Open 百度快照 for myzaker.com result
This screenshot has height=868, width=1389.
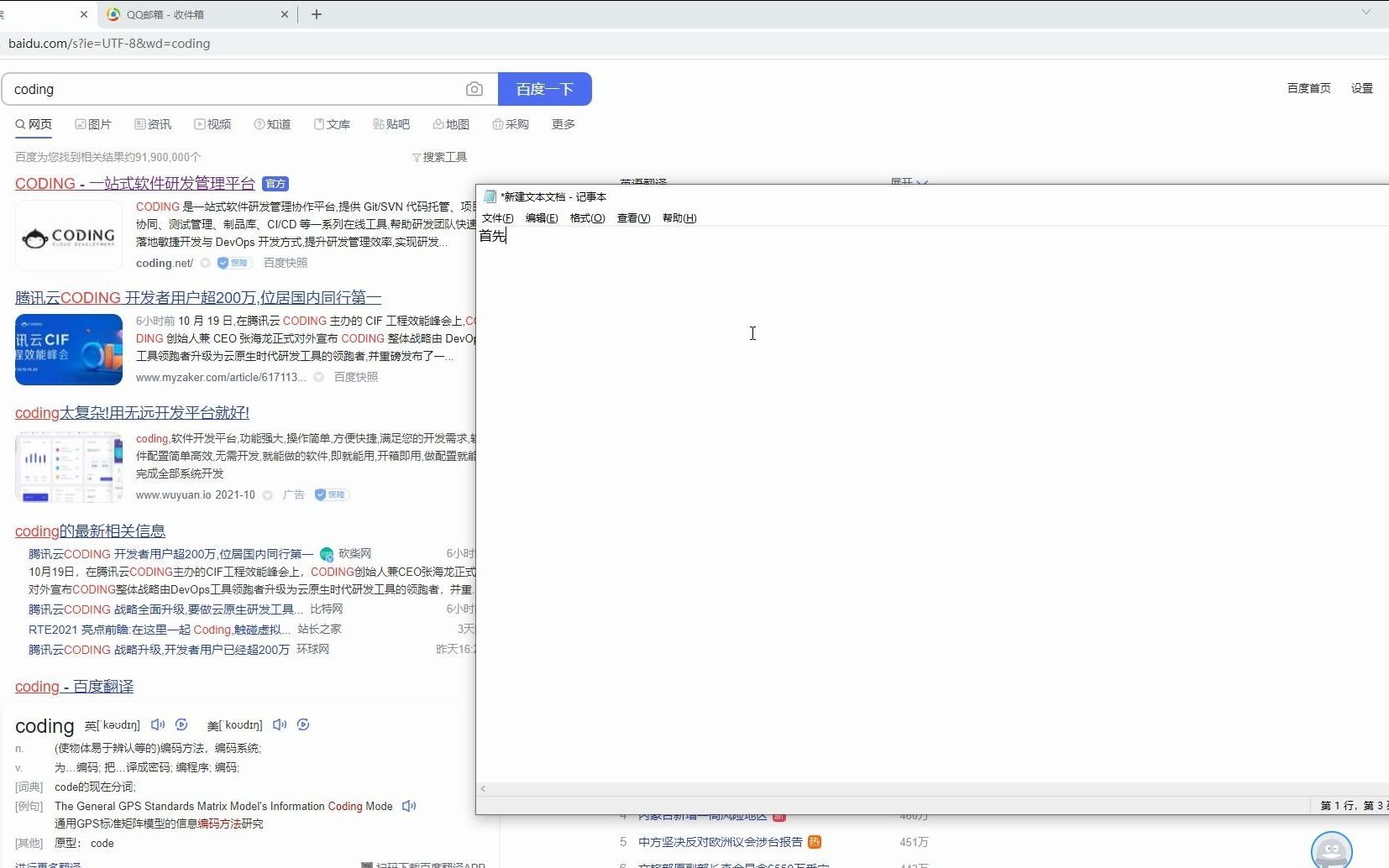pos(356,377)
